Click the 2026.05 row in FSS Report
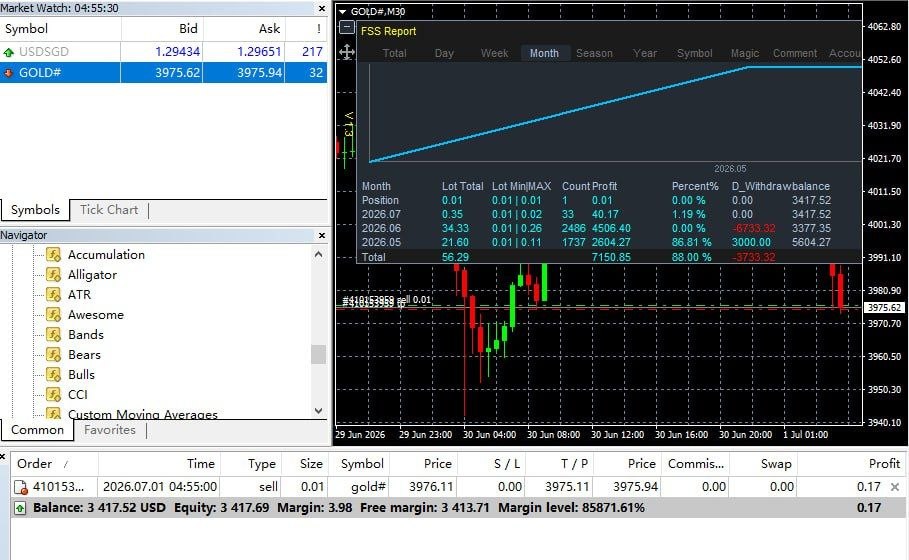Screen dimensions: 909x560 609,242
